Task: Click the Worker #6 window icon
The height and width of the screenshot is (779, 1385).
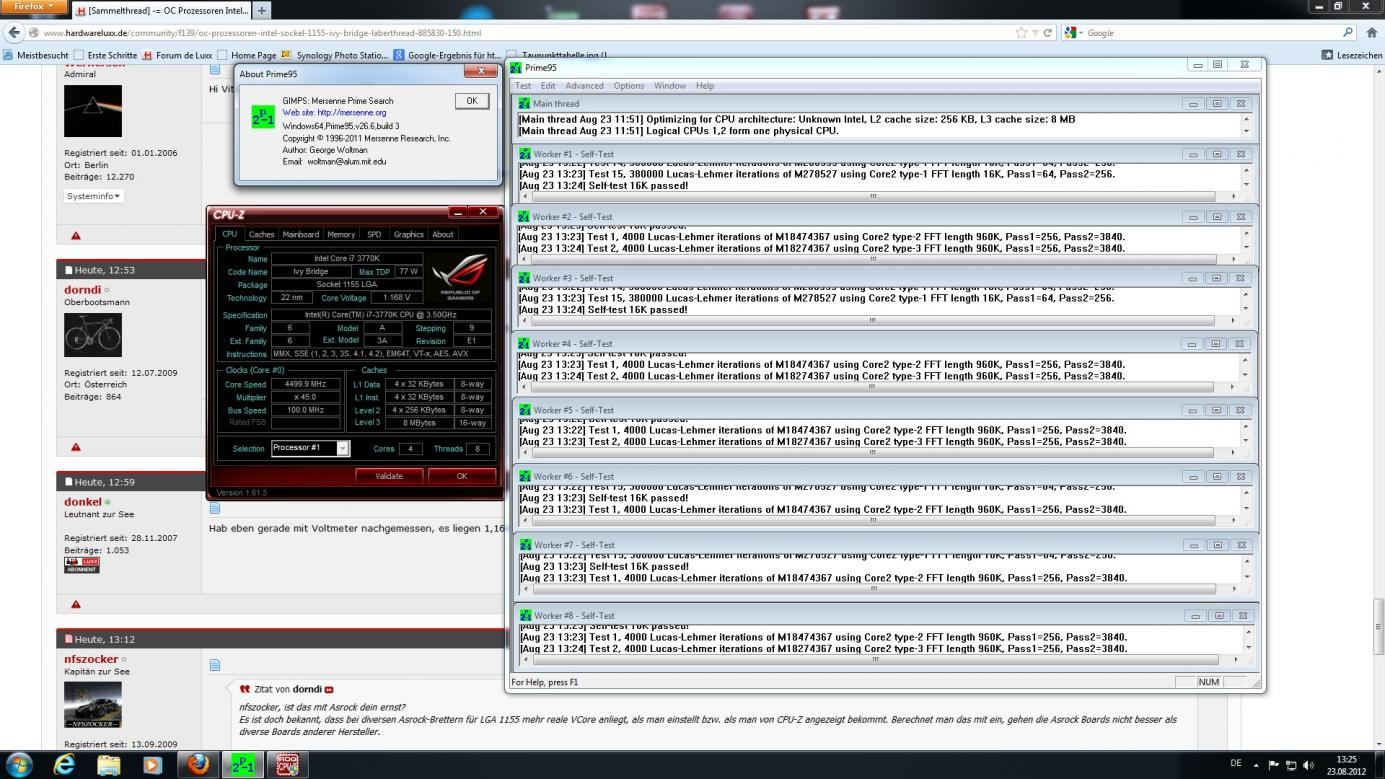Action: click(525, 476)
